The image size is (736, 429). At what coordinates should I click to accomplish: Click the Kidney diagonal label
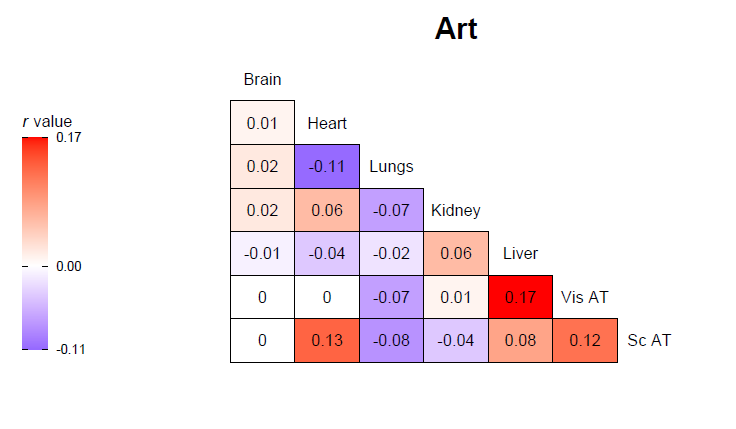pyautogui.click(x=456, y=211)
